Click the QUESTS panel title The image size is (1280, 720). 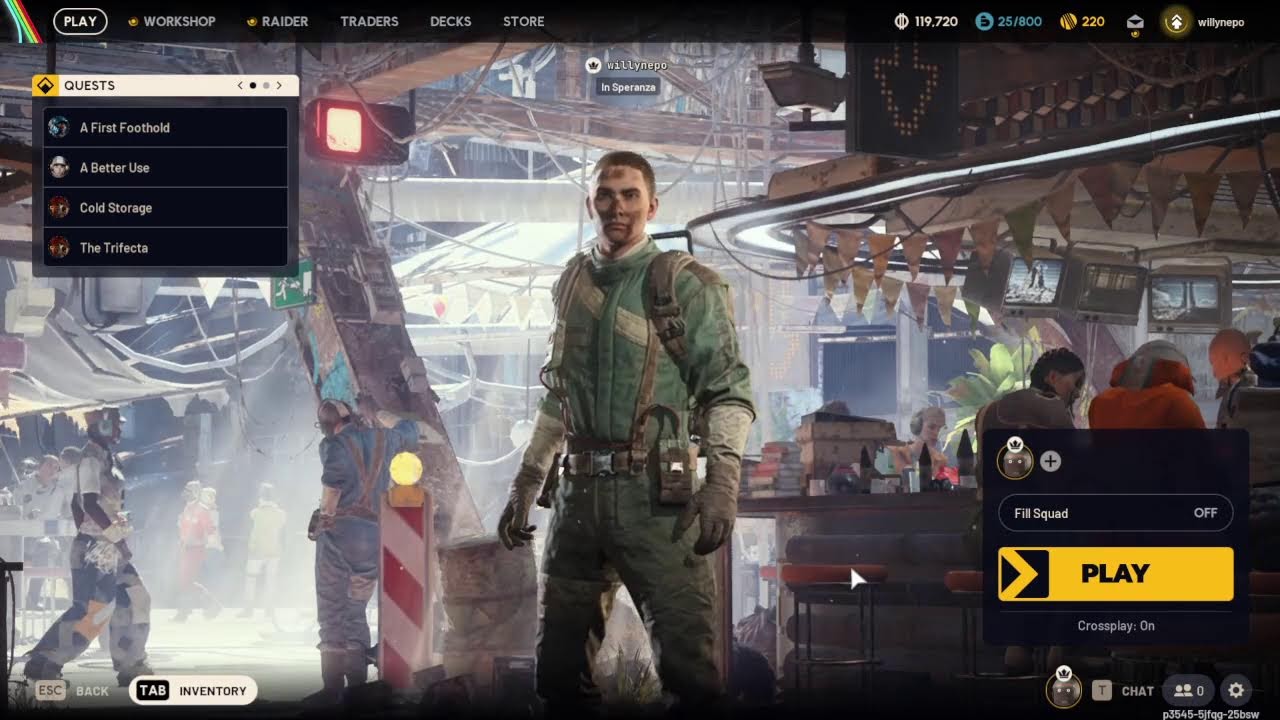tap(89, 85)
